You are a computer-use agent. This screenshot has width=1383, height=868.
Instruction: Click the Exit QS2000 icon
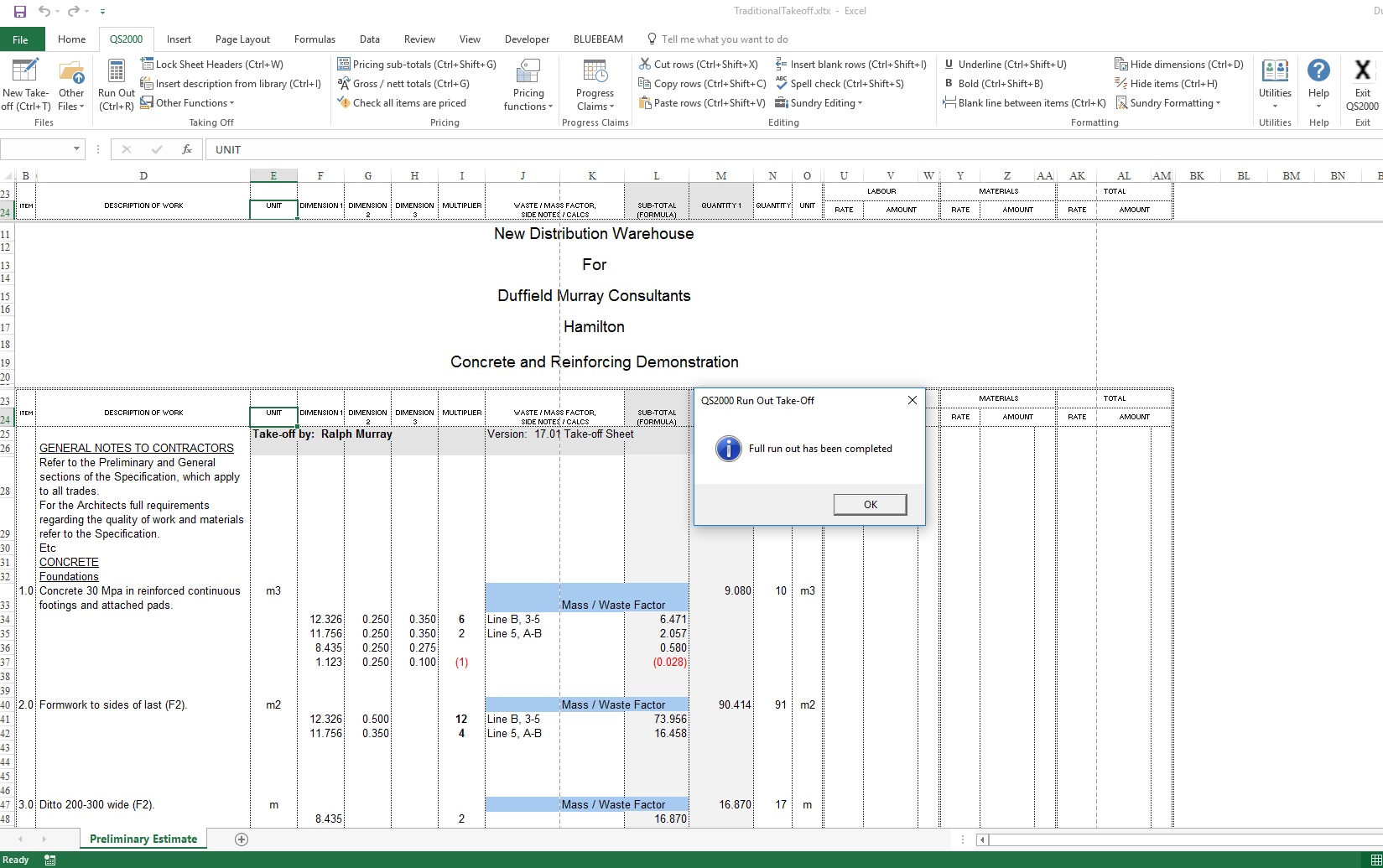[x=1362, y=72]
